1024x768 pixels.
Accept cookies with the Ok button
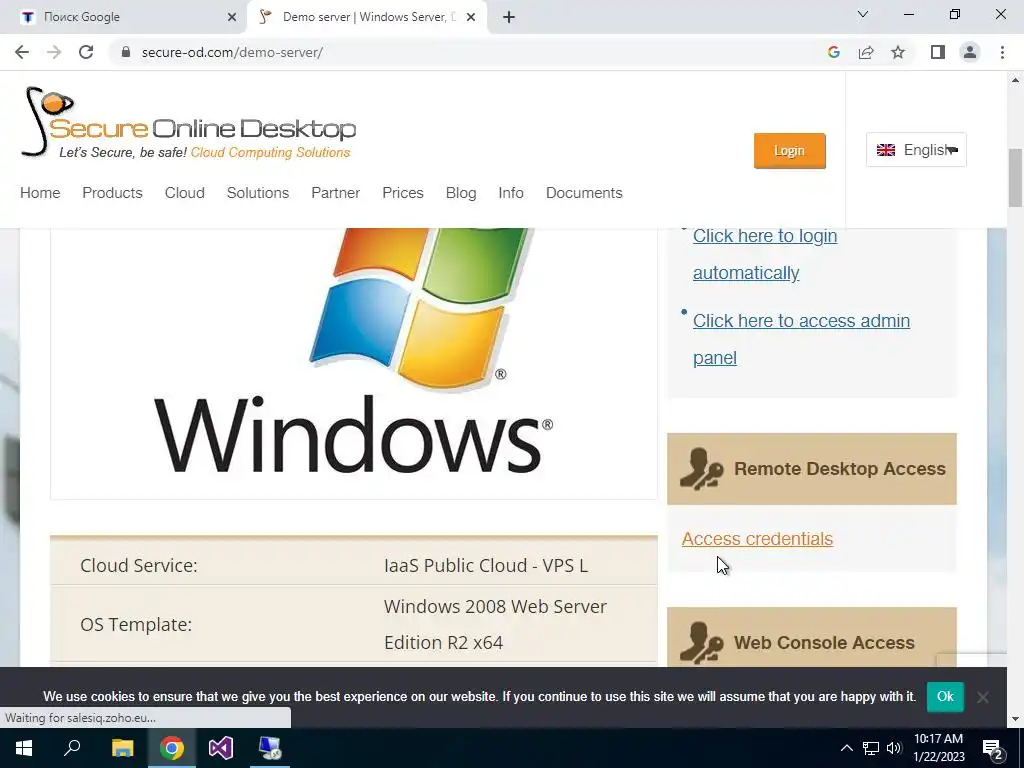(945, 697)
